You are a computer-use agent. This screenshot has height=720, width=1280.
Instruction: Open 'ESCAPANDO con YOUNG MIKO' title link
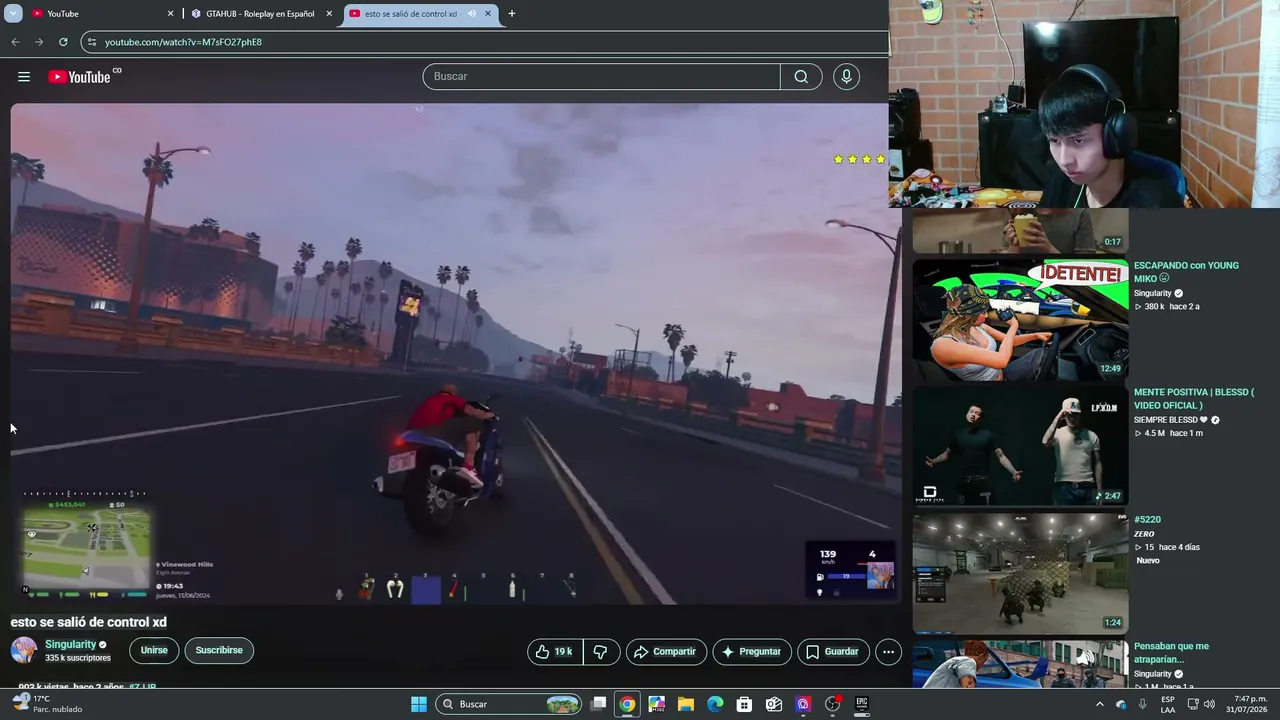pos(1186,272)
